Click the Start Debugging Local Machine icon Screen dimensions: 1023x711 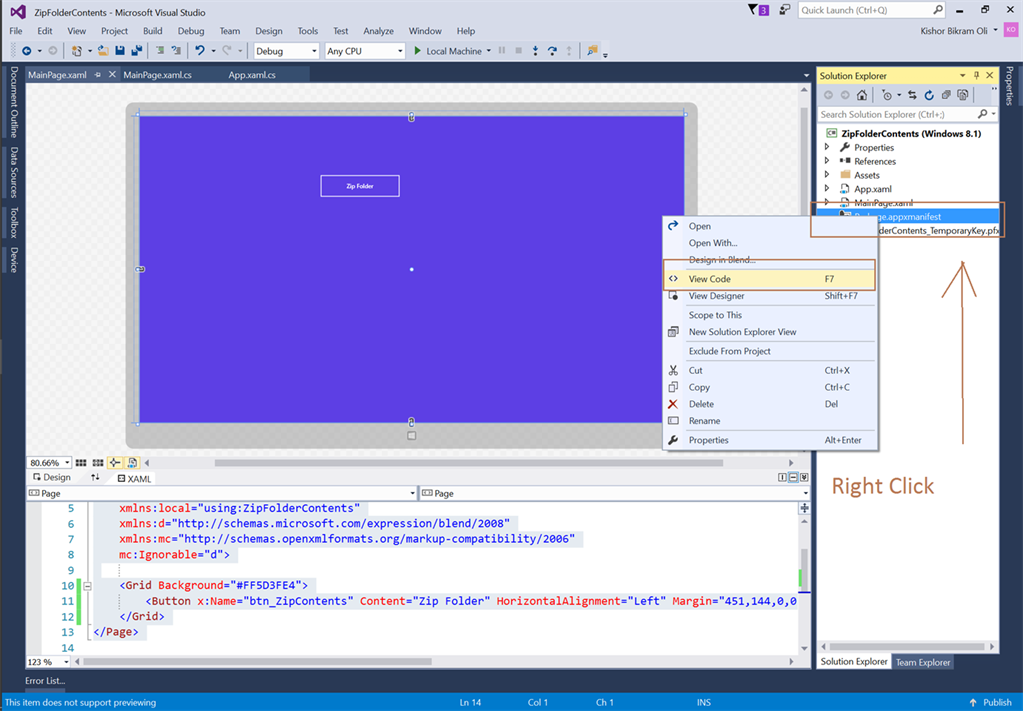click(x=419, y=50)
